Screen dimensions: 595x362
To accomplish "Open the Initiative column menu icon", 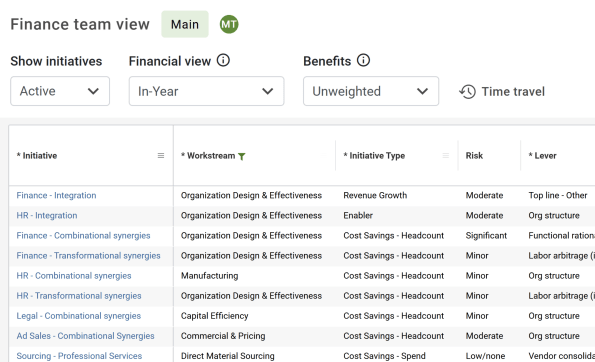I will click(161, 156).
